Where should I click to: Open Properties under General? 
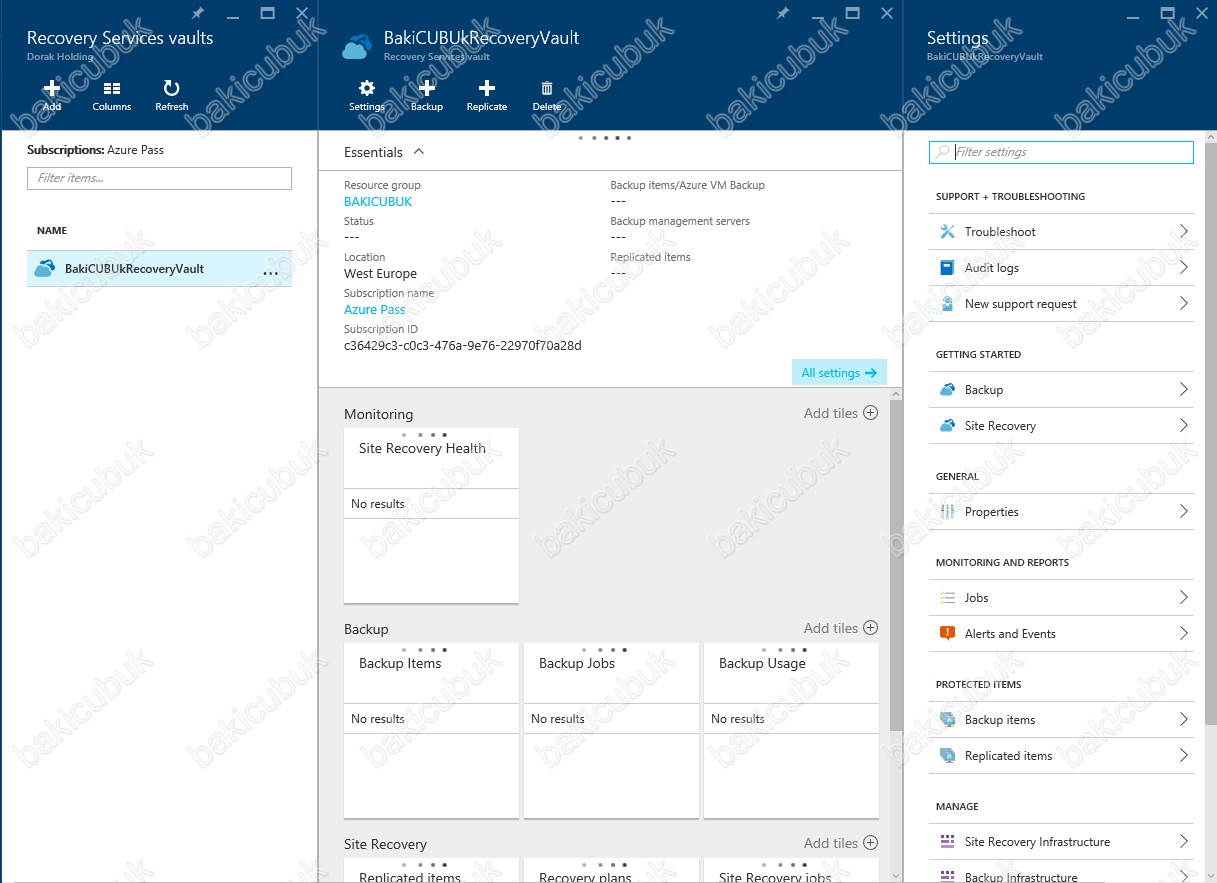pyautogui.click(x=1061, y=512)
